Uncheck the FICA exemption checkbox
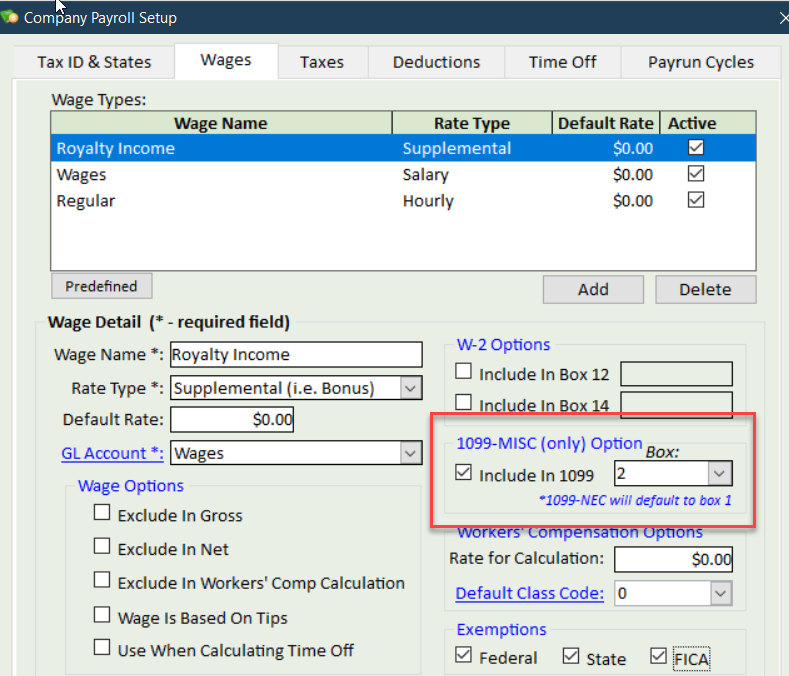 pos(658,657)
